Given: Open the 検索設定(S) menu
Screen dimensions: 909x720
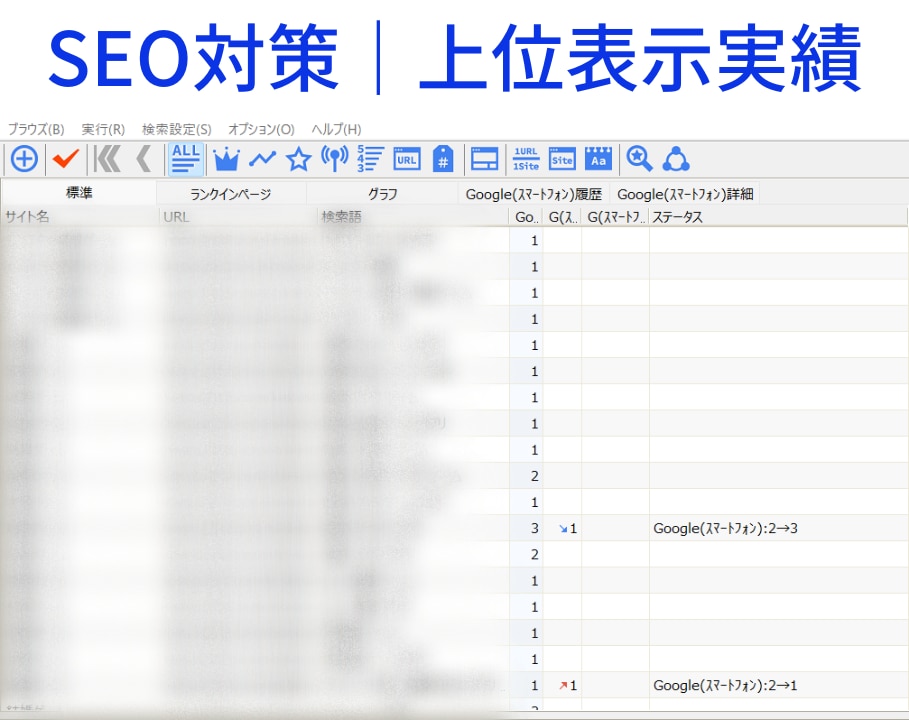Looking at the screenshot, I should pyautogui.click(x=177, y=129).
